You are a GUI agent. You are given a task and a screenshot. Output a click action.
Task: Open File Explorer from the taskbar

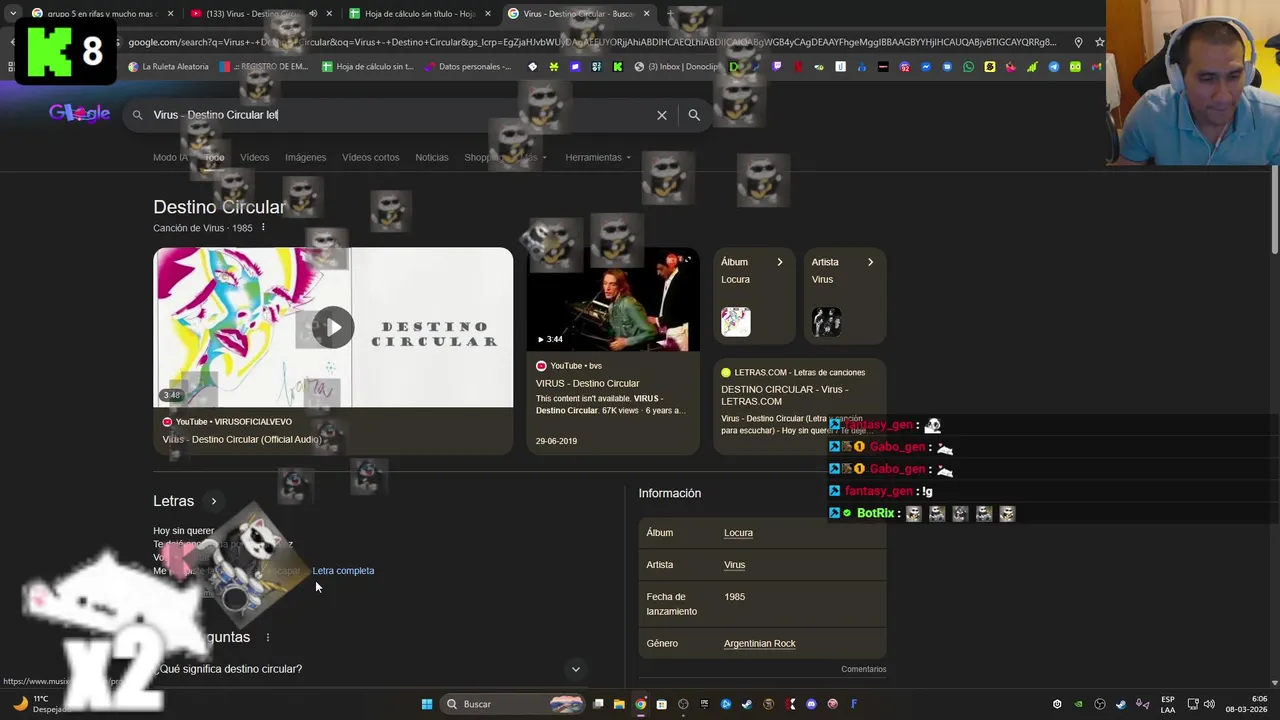pos(619,704)
